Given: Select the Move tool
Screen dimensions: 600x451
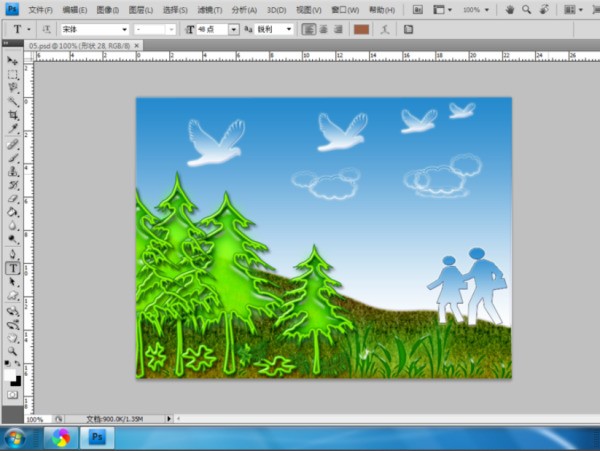Looking at the screenshot, I should click(13, 61).
